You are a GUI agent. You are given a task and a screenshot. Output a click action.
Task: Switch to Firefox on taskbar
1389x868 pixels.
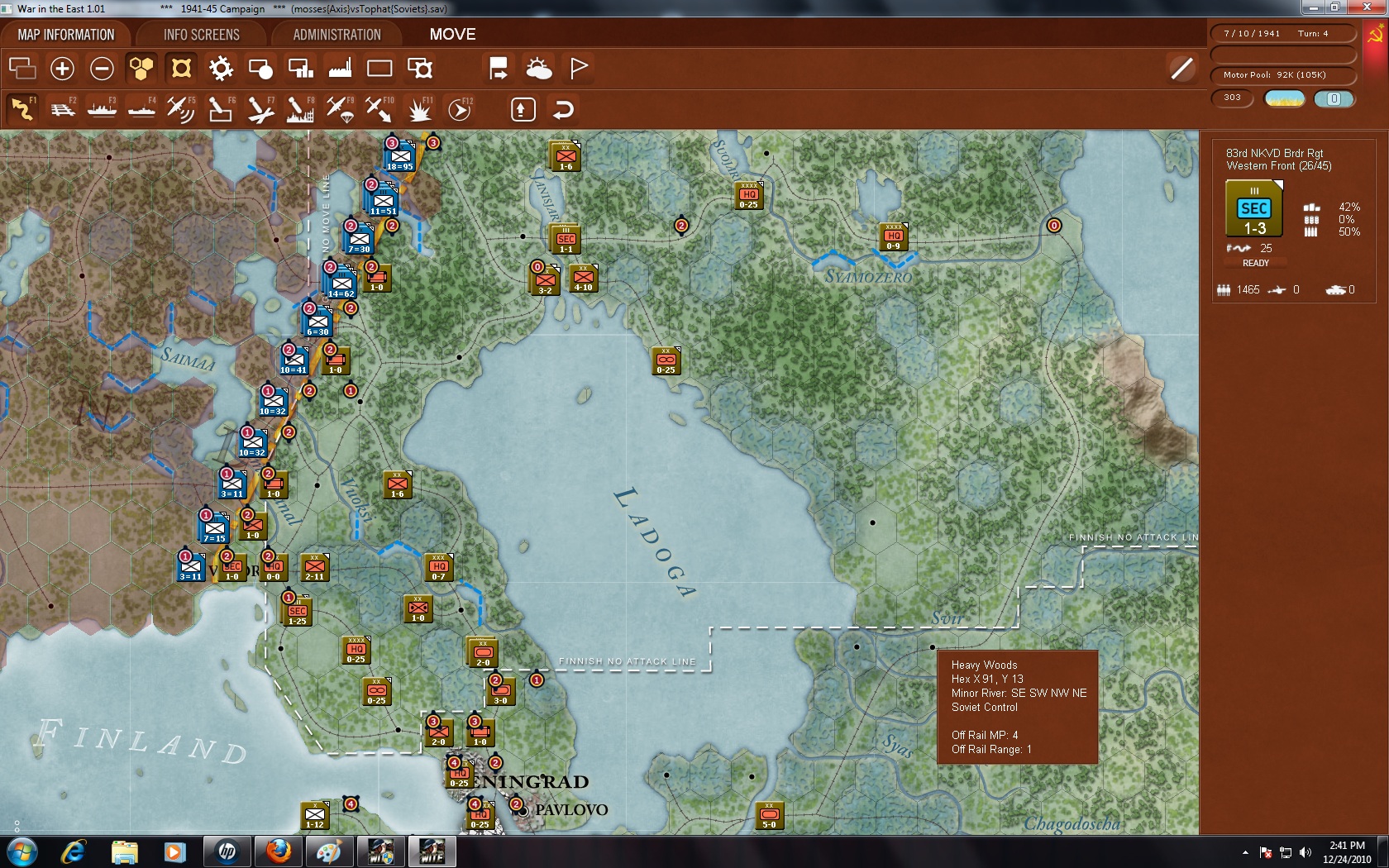pyautogui.click(x=279, y=851)
